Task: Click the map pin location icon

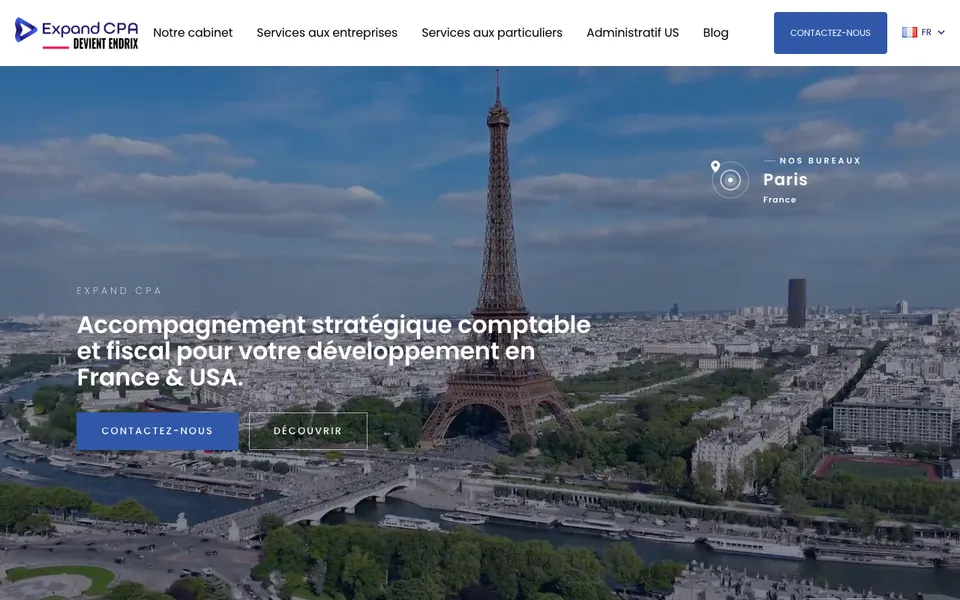Action: (714, 166)
